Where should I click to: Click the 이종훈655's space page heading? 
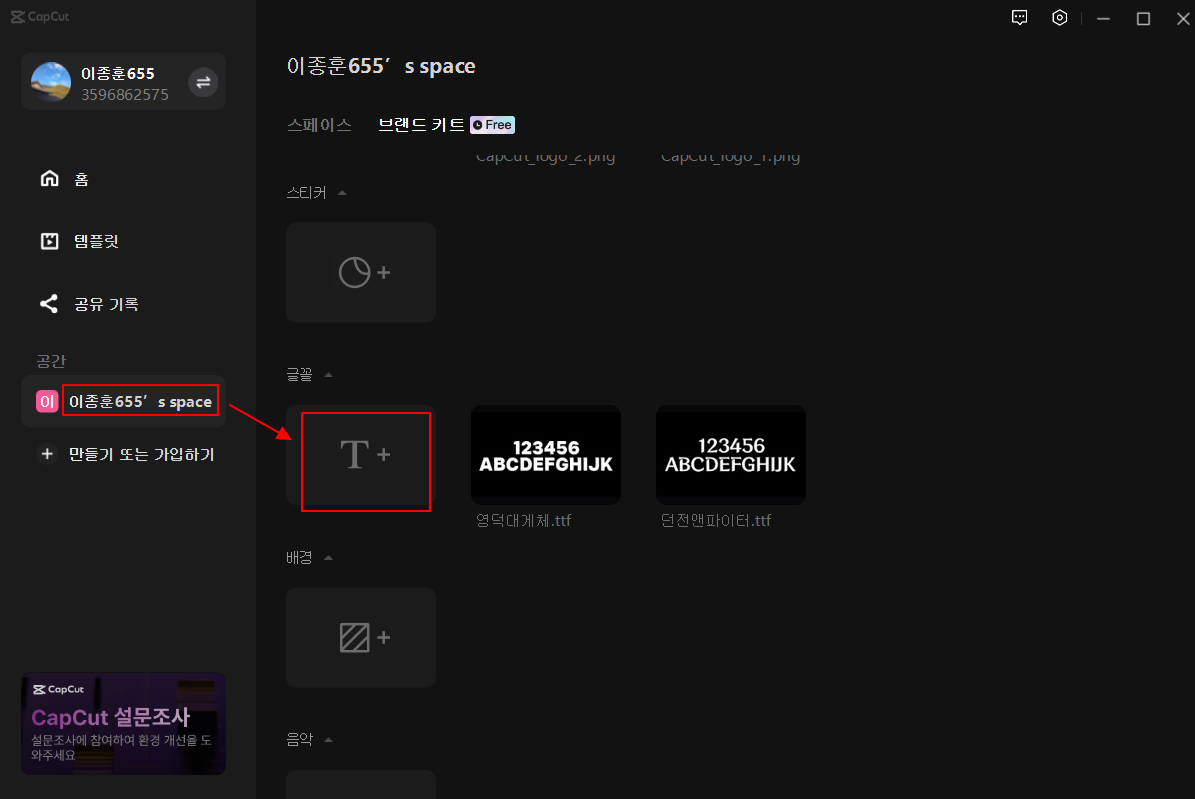click(x=381, y=66)
